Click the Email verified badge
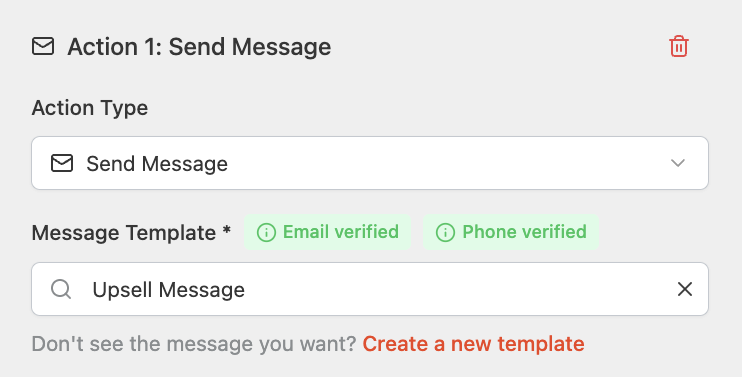 click(327, 232)
